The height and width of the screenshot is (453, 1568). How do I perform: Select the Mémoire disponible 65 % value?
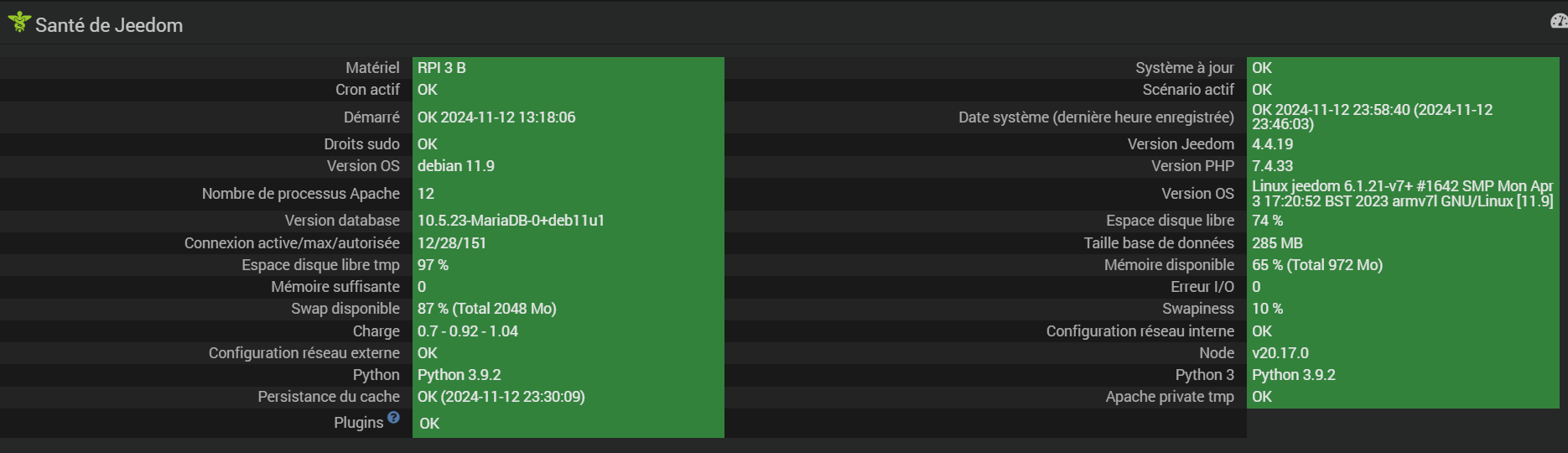click(x=1316, y=265)
